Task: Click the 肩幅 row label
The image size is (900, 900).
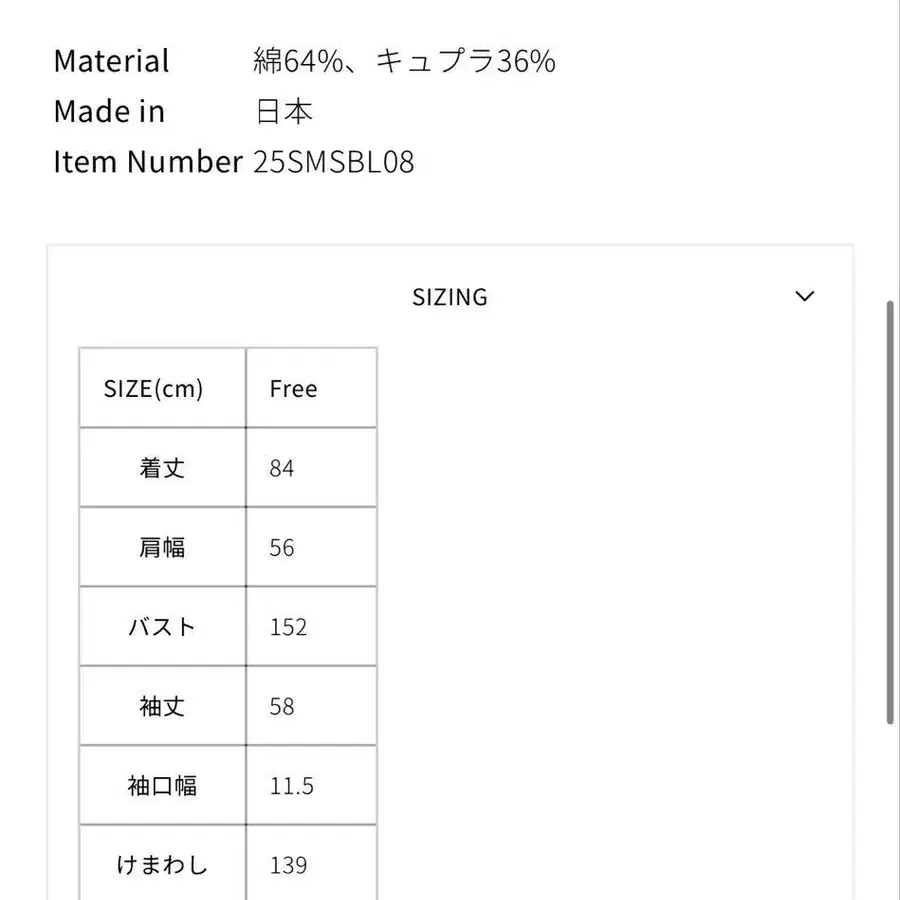Action: coord(162,548)
